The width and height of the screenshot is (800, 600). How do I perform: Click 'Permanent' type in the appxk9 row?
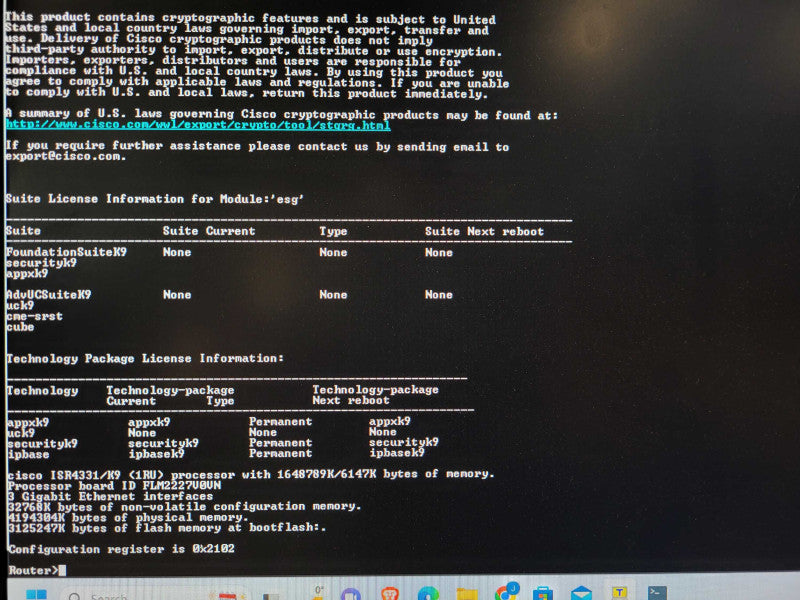tap(280, 422)
